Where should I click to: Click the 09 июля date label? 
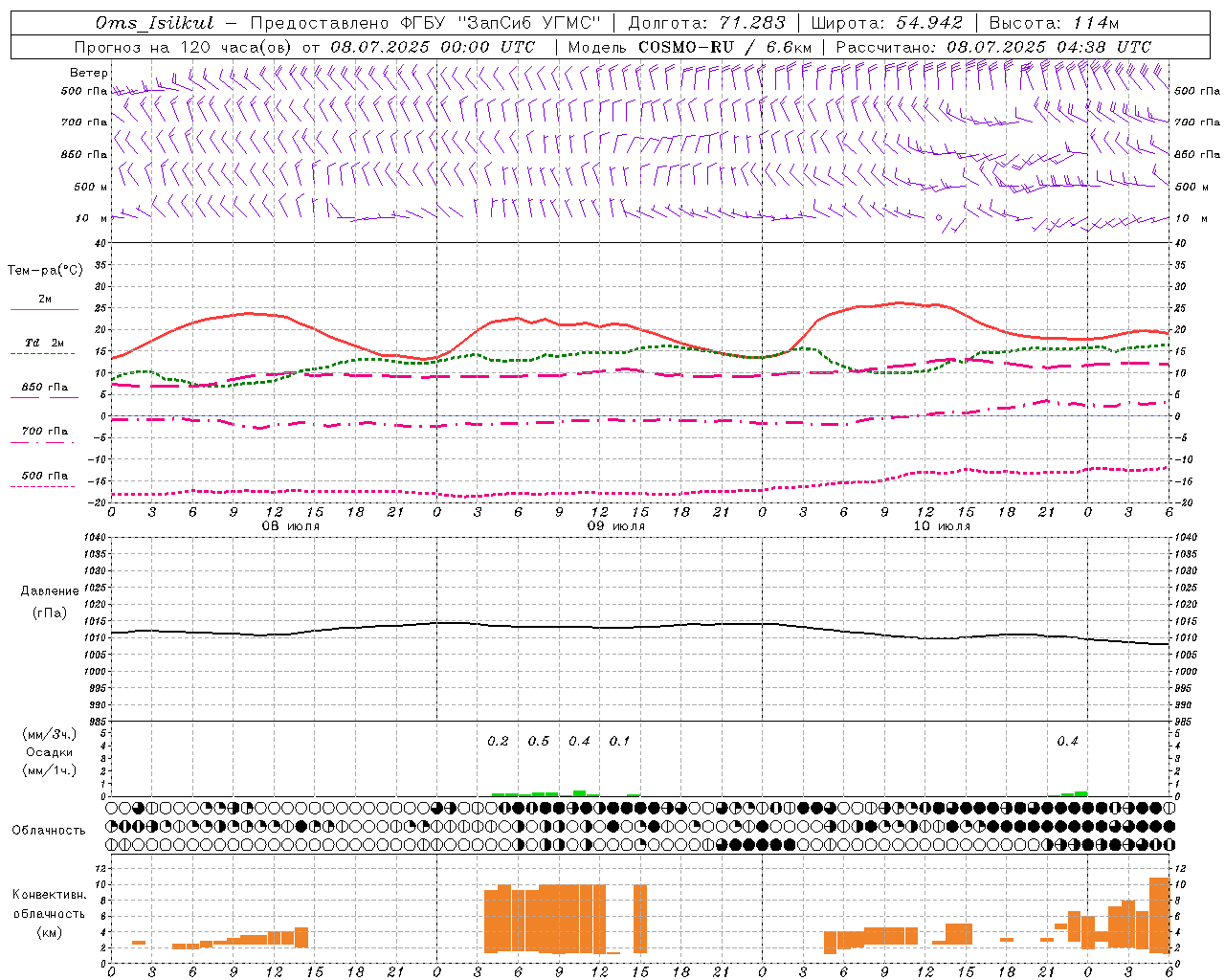615,526
